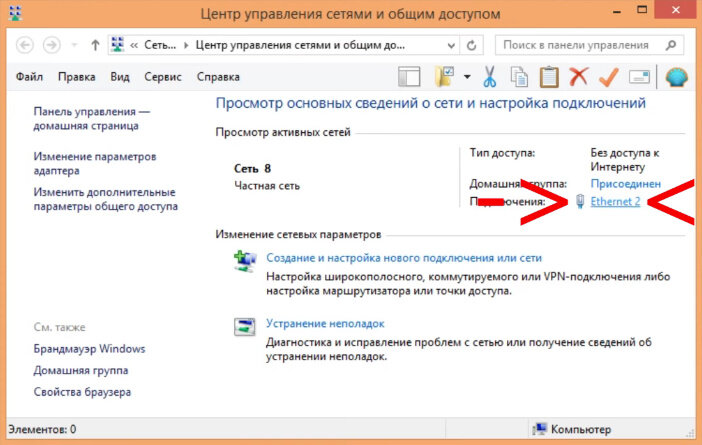Image resolution: width=702 pixels, height=445 pixels.
Task: Open the Справка menu
Action: (218, 77)
